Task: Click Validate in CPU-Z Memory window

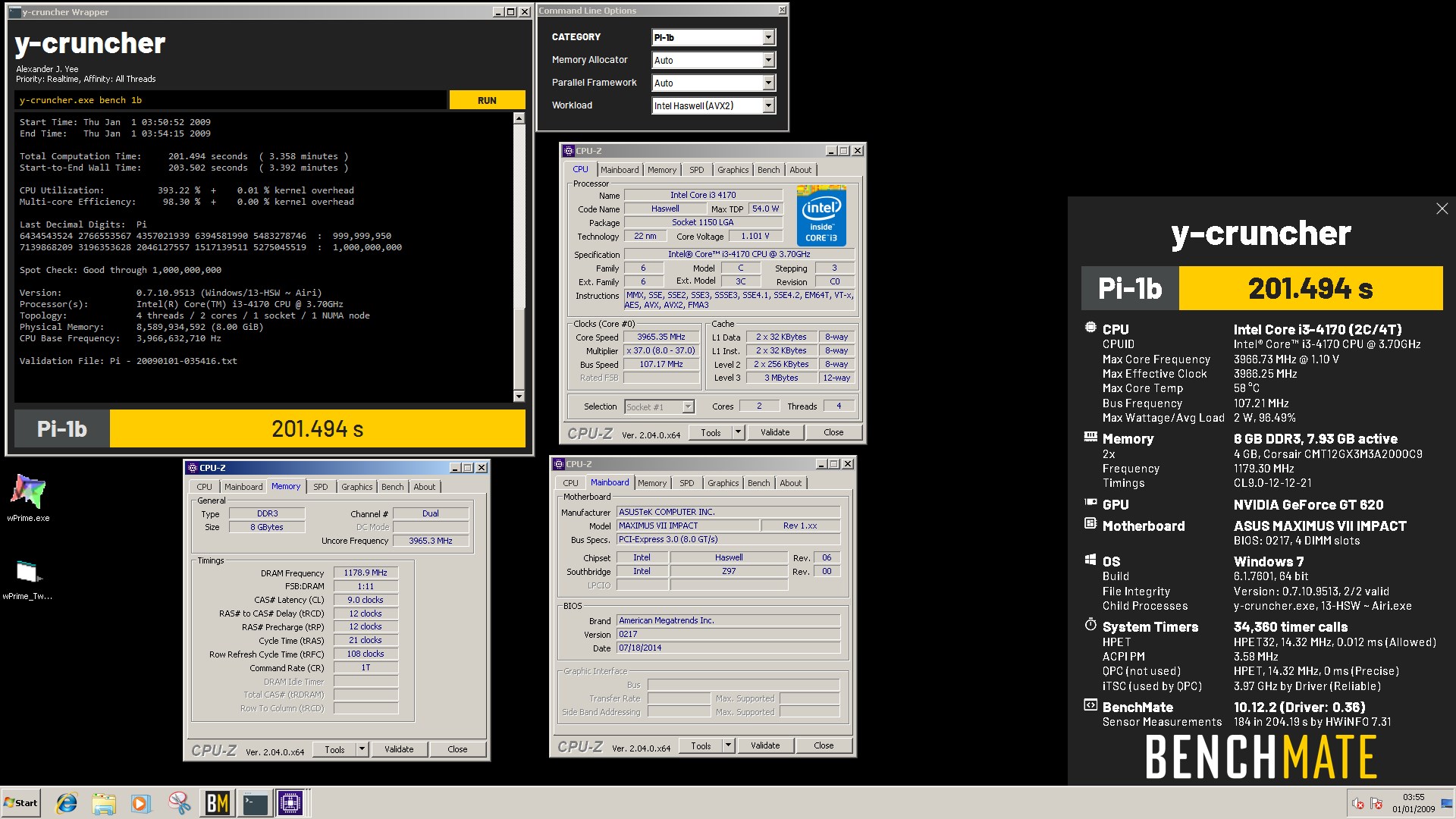Action: pyautogui.click(x=399, y=749)
